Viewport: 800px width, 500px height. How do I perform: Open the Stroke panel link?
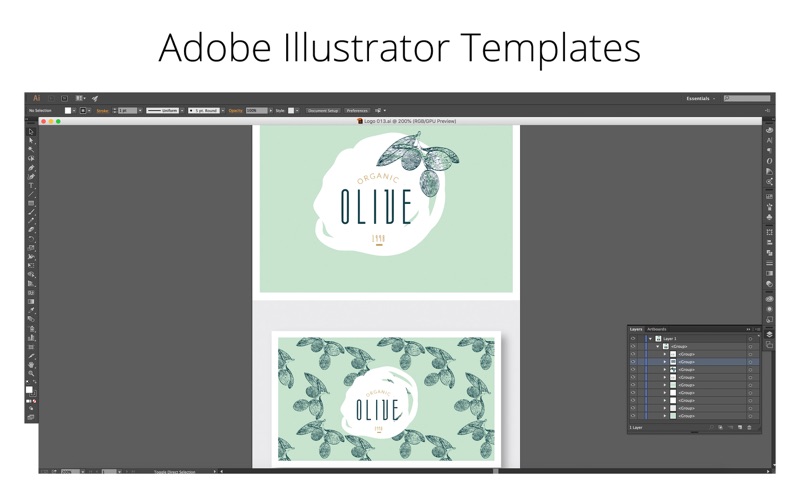[103, 111]
